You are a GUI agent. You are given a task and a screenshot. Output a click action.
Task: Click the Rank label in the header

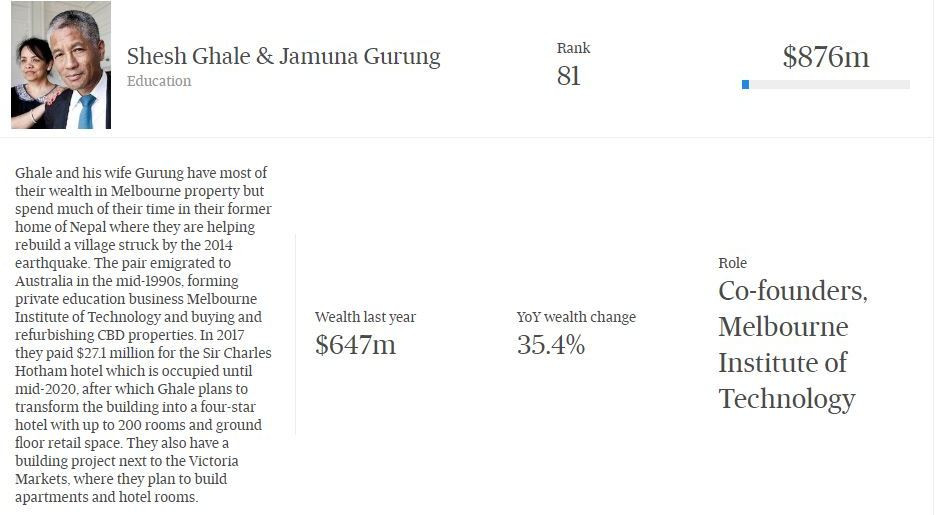click(573, 48)
